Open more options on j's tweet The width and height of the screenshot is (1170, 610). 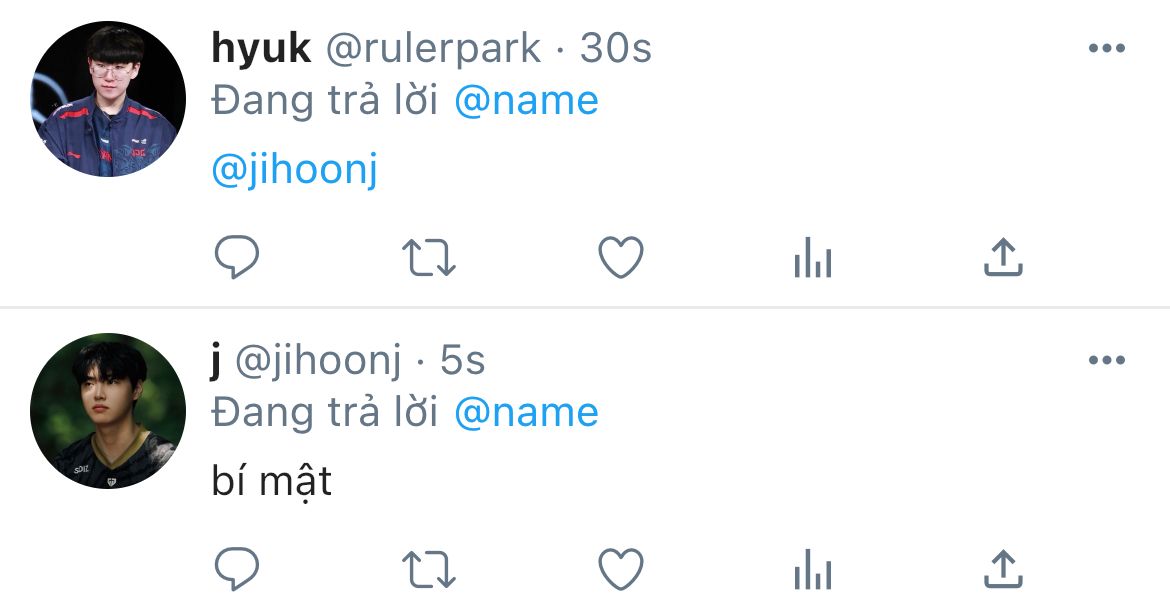click(1107, 360)
